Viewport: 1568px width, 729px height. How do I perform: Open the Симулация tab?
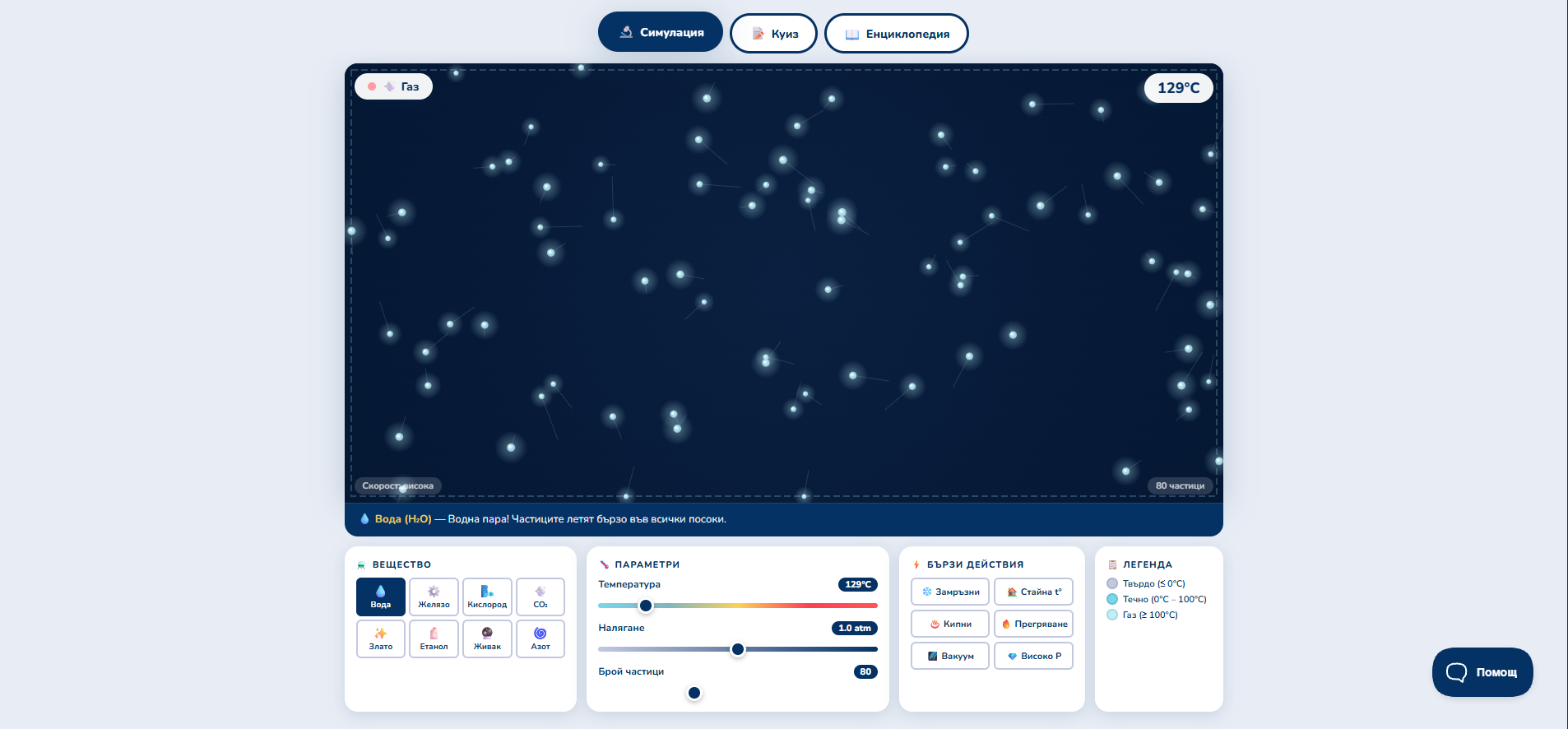click(660, 33)
